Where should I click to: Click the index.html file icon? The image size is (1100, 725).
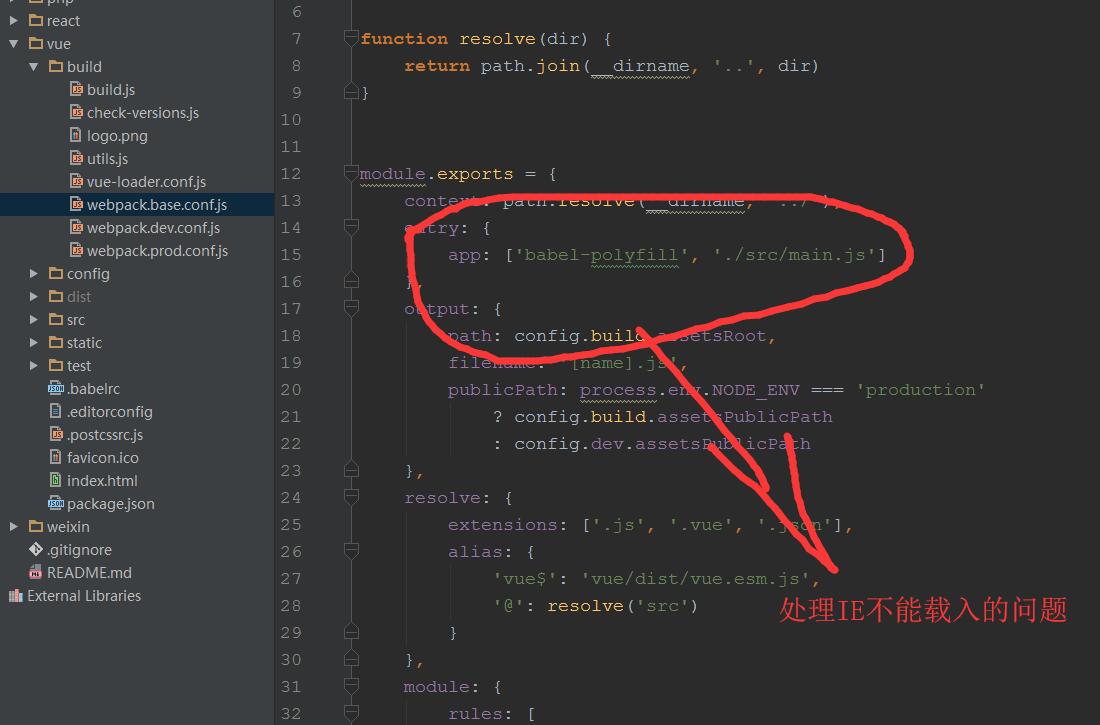56,480
